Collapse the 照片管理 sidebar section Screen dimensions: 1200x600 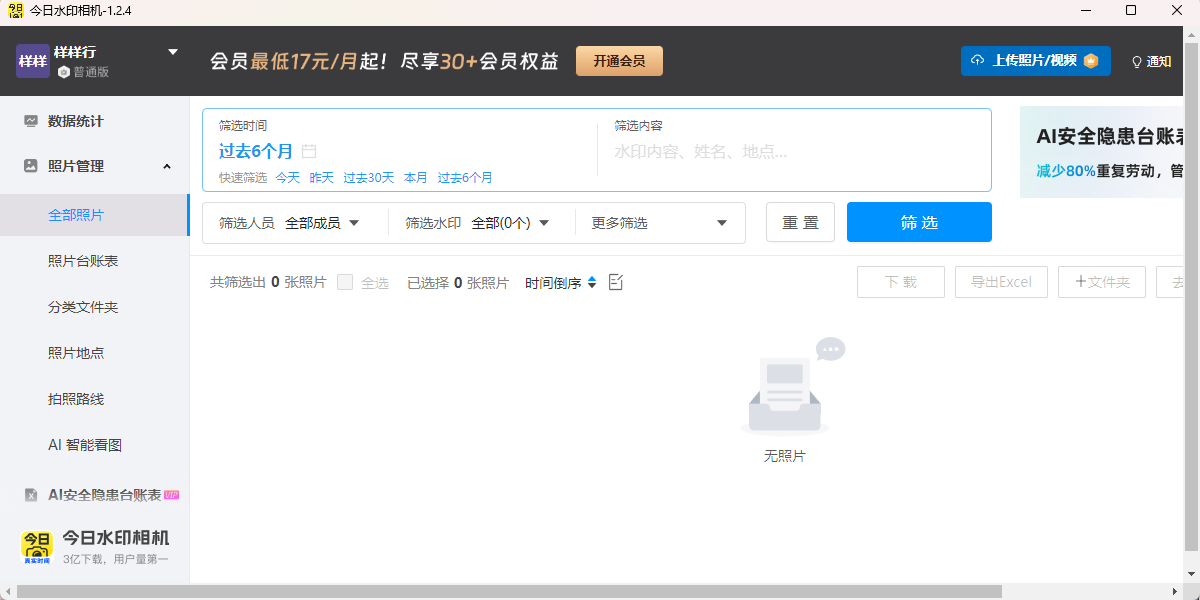(x=167, y=167)
